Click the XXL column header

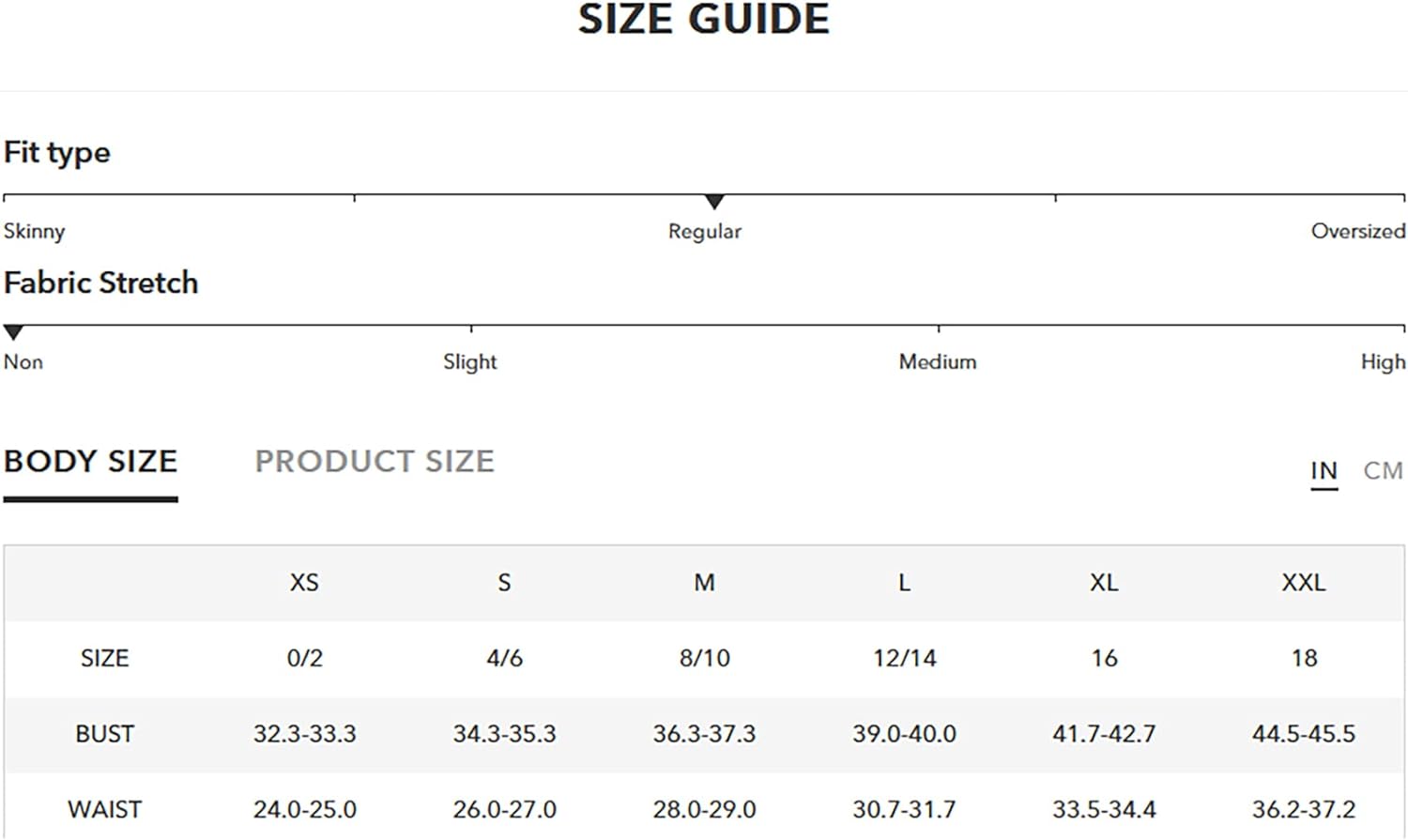click(x=1304, y=583)
